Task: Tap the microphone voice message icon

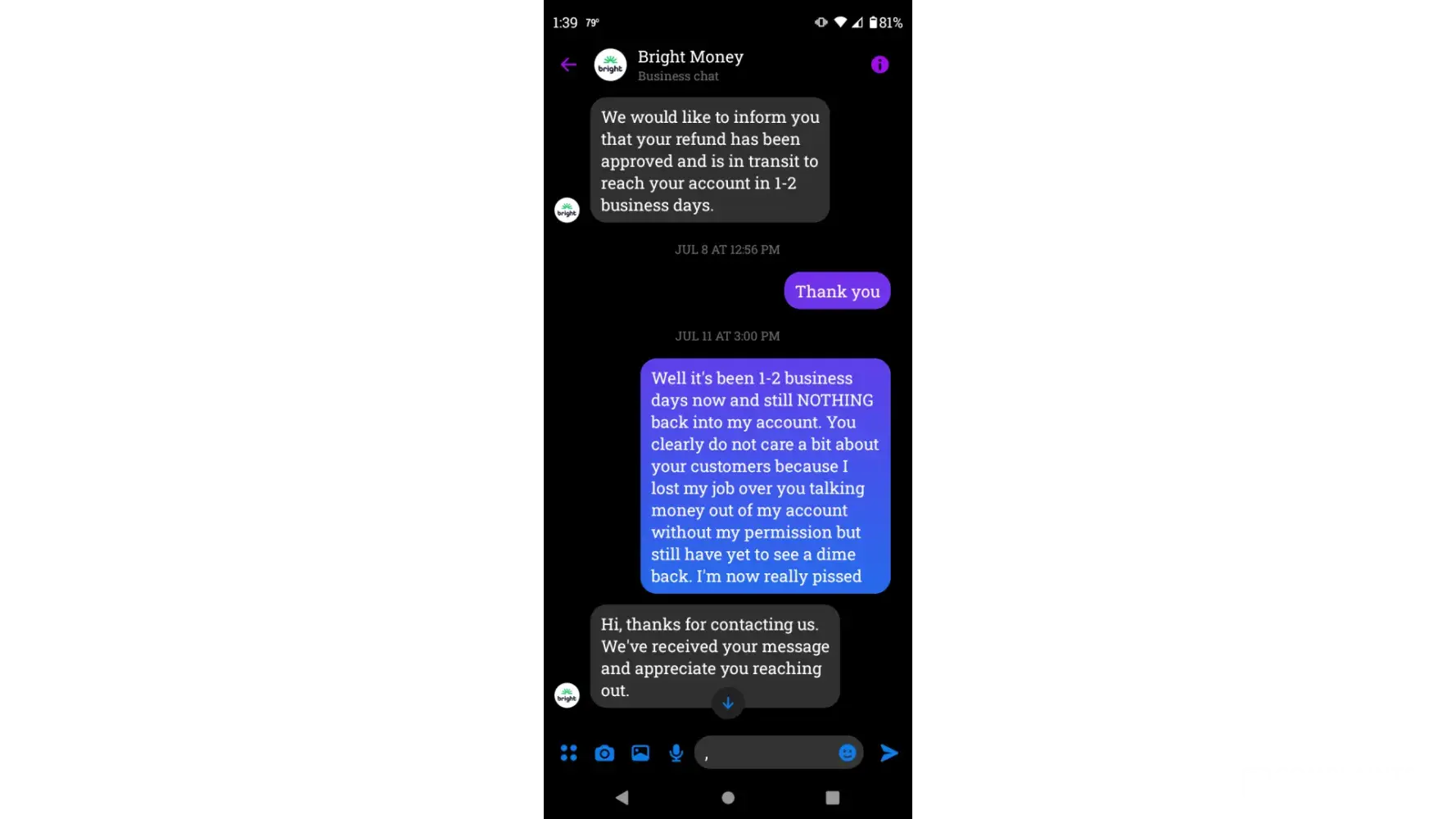Action: [676, 753]
